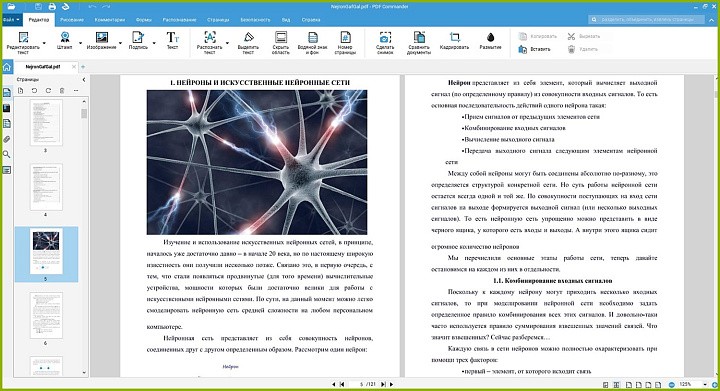Open the Файл menu
720x391 pixels.
11,20
